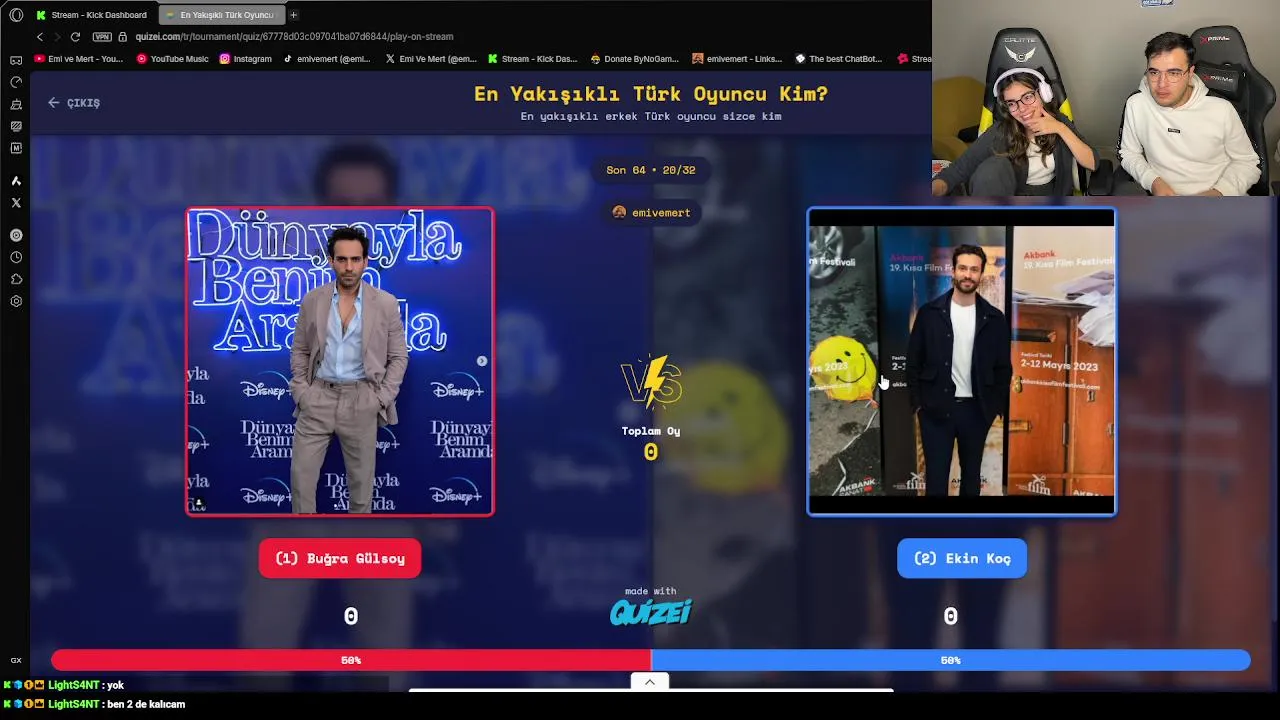Click the site security lock icon

(x=123, y=37)
